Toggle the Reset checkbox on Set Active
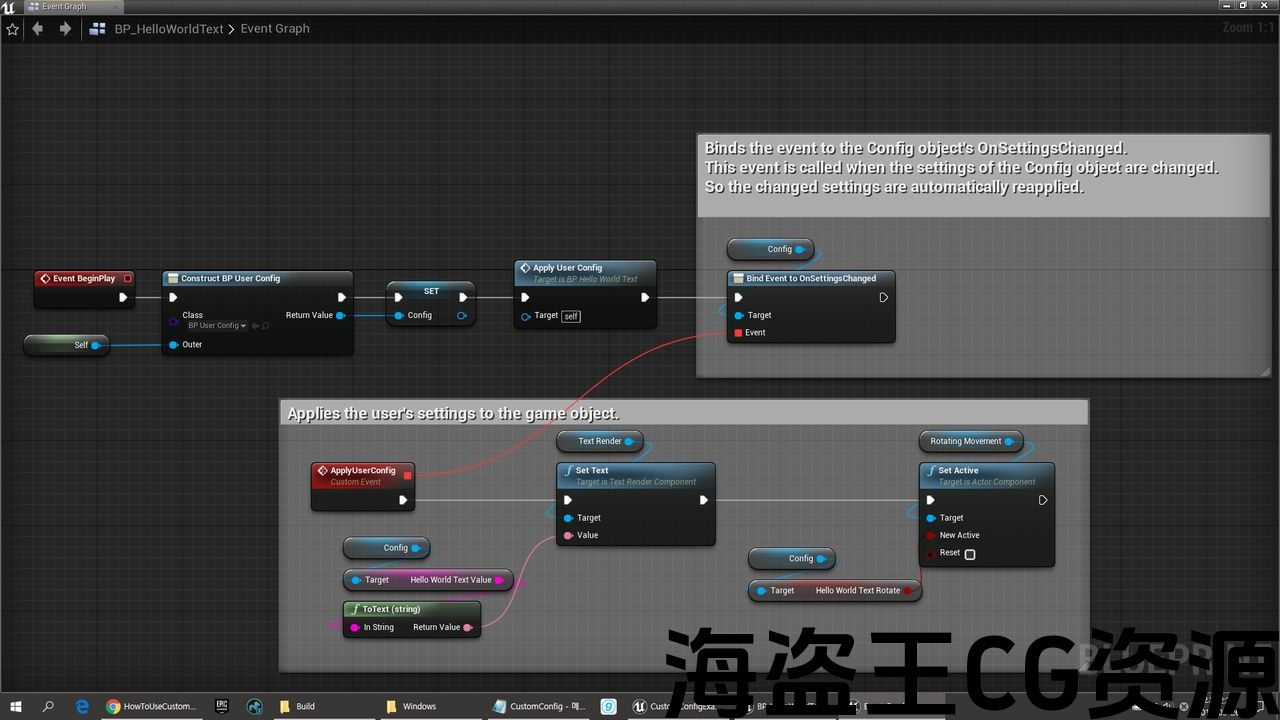The width and height of the screenshot is (1280, 720). tap(970, 554)
